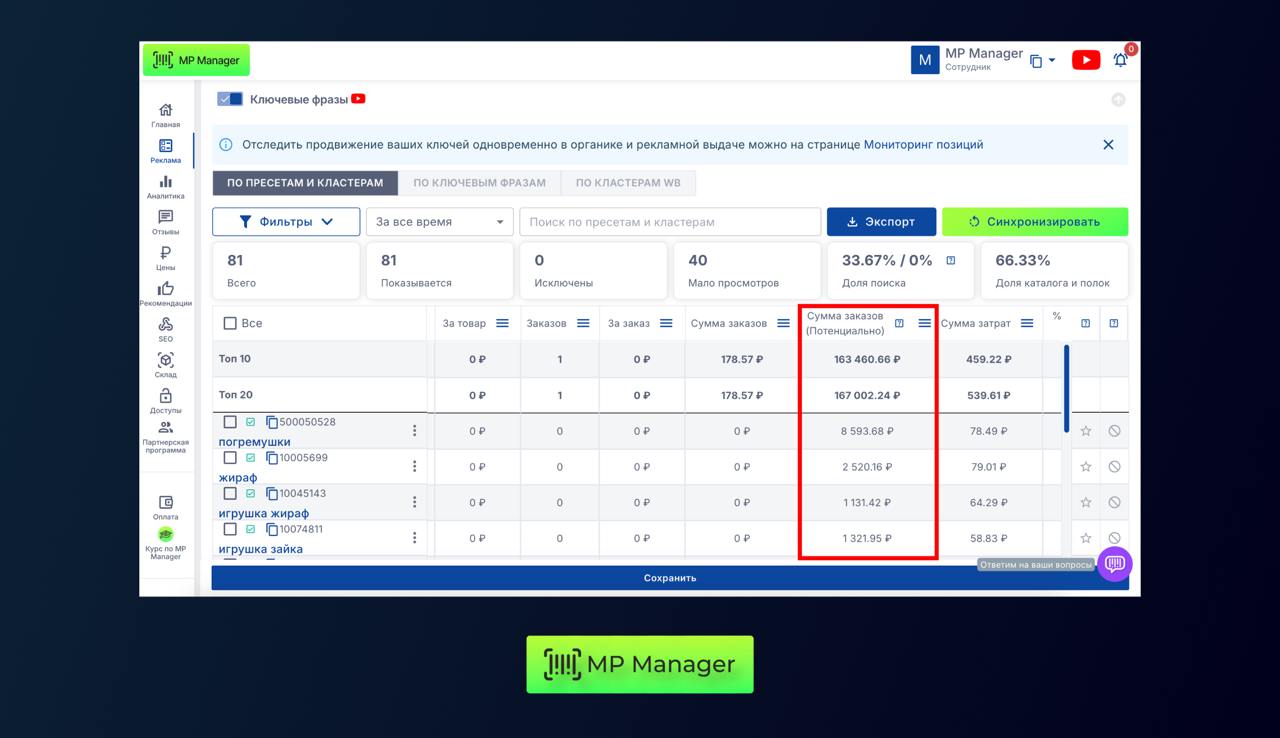Viewport: 1280px width, 738px height.
Task: Open the Сумма затрат column menu
Action: pyautogui.click(x=1027, y=323)
